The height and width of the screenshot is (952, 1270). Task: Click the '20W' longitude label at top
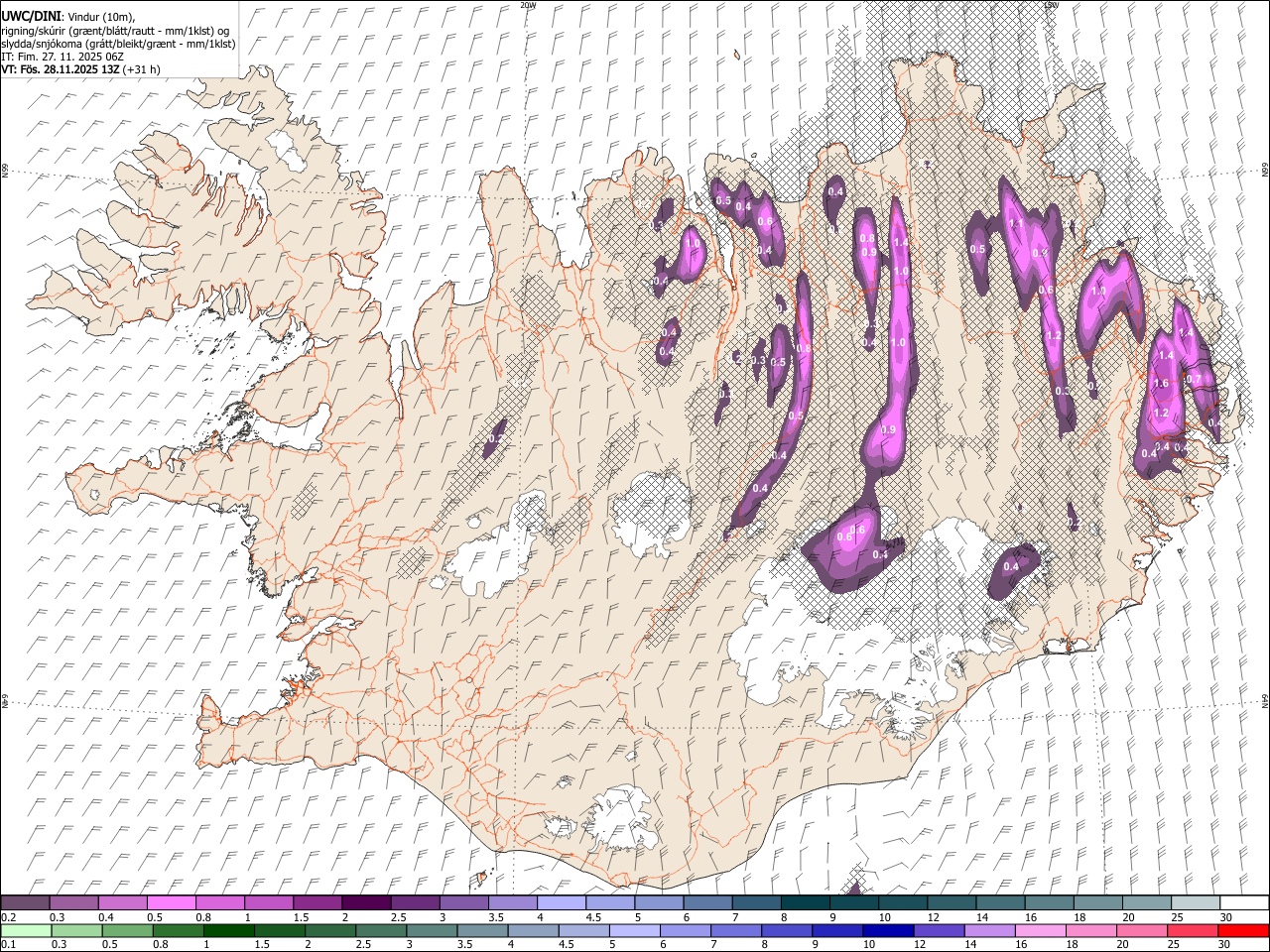(x=529, y=5)
